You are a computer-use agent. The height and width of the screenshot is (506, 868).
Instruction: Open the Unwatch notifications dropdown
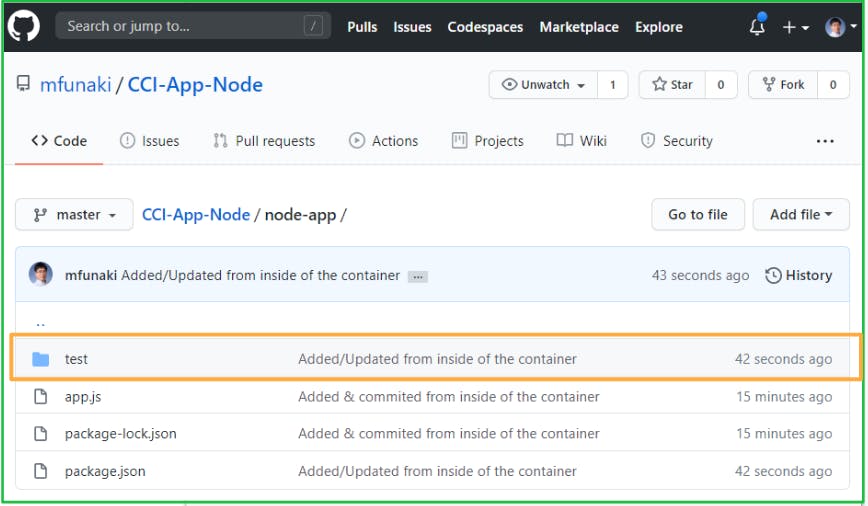(544, 85)
